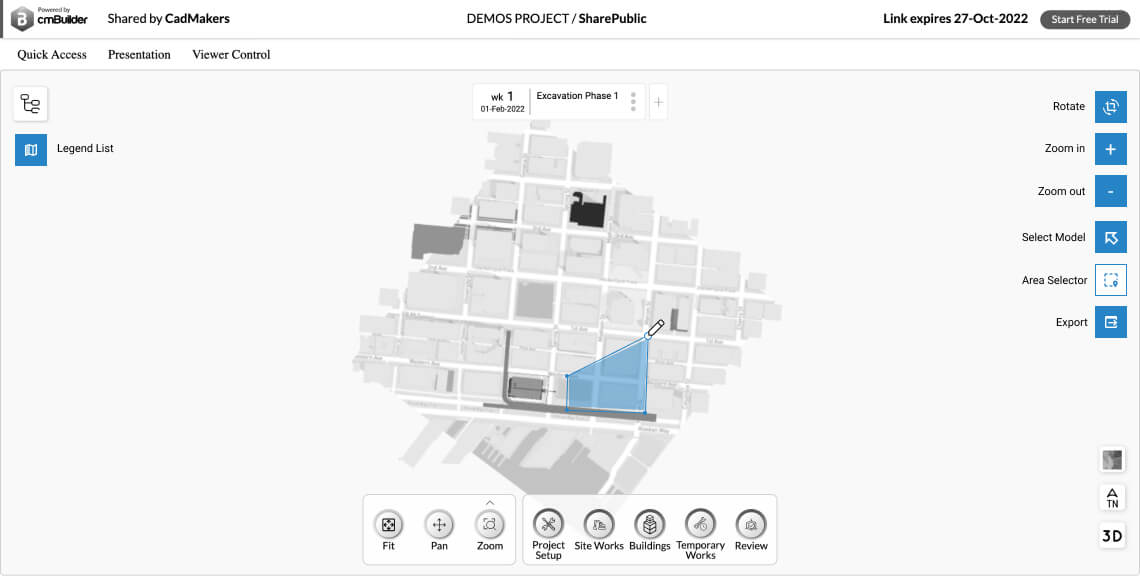Toggle the Area Selector tool
The width and height of the screenshot is (1140, 576).
[x=1110, y=280]
